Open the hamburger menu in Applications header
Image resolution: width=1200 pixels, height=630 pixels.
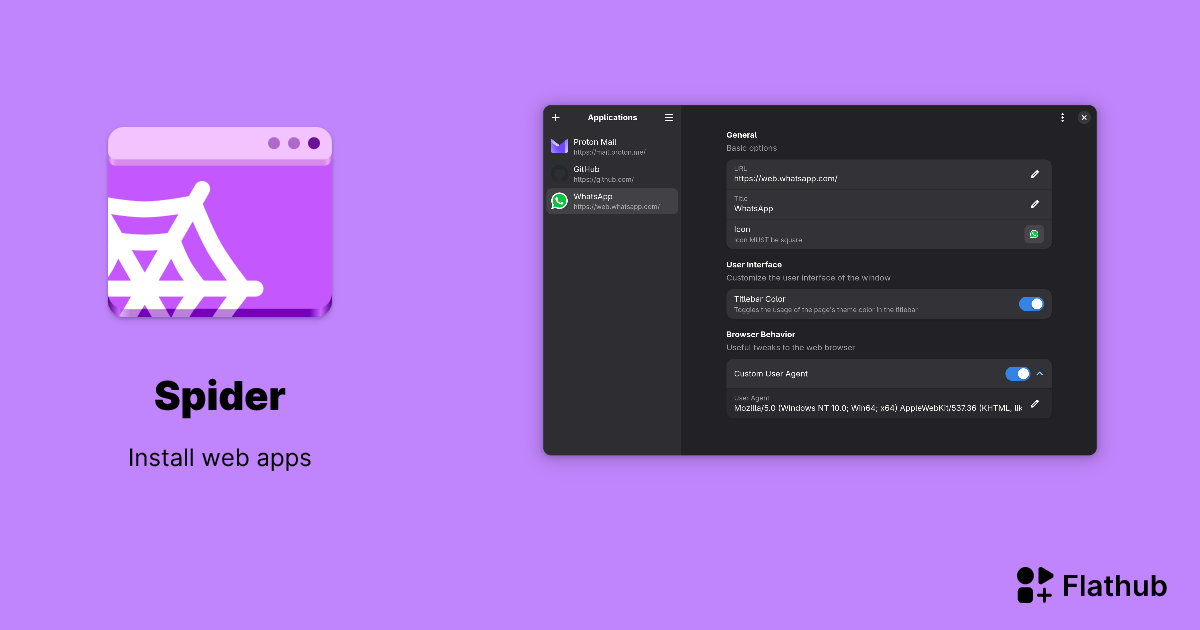point(668,117)
